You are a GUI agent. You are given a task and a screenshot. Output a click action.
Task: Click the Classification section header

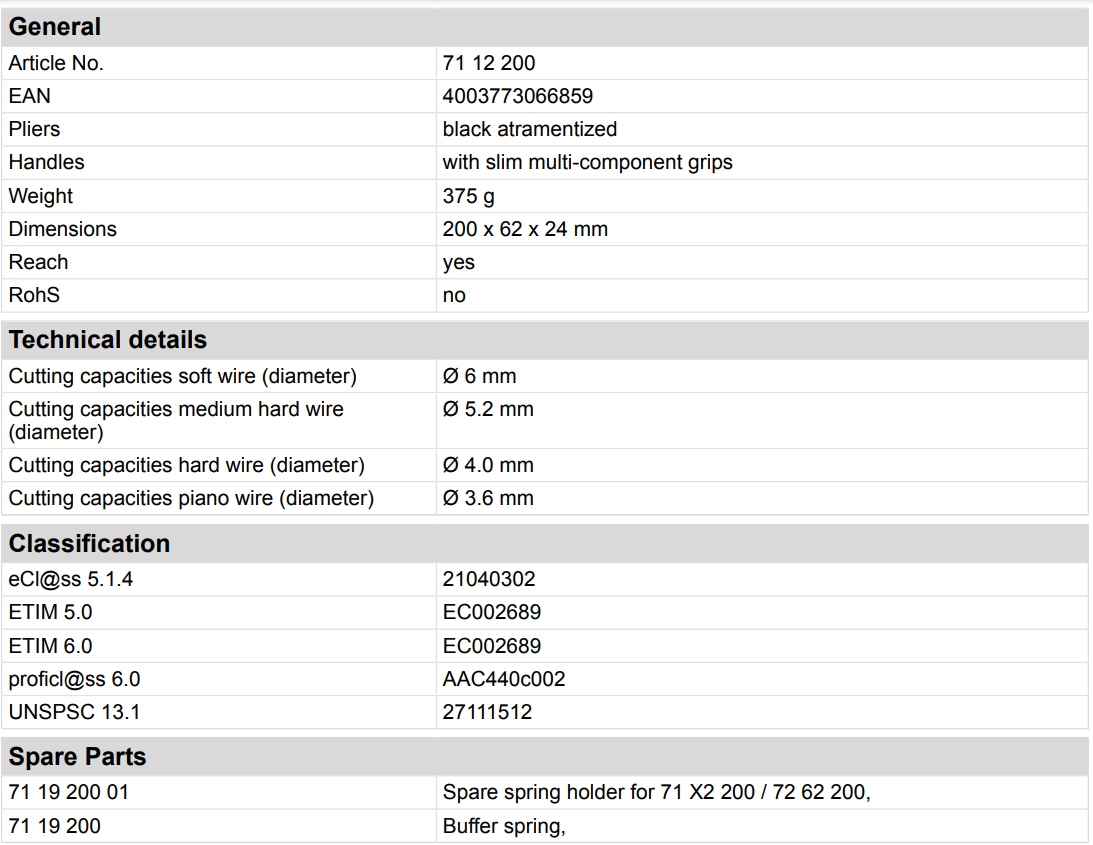(89, 544)
